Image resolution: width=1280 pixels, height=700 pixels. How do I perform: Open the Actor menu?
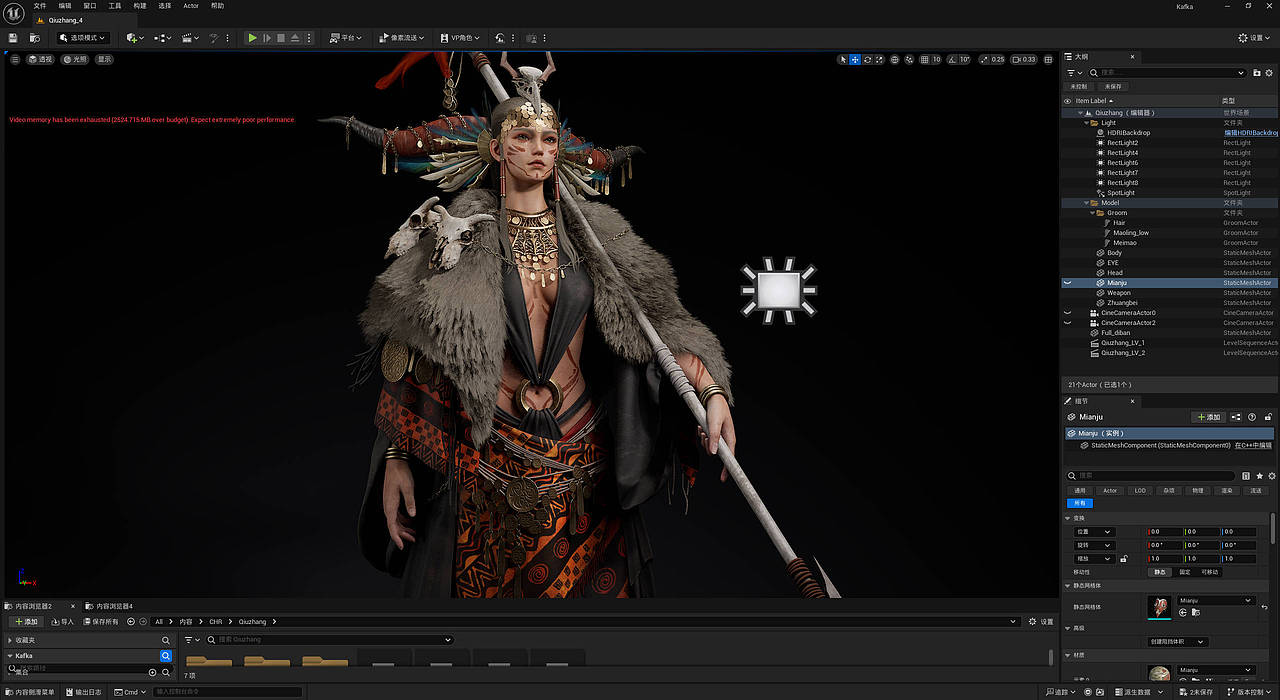click(x=190, y=6)
